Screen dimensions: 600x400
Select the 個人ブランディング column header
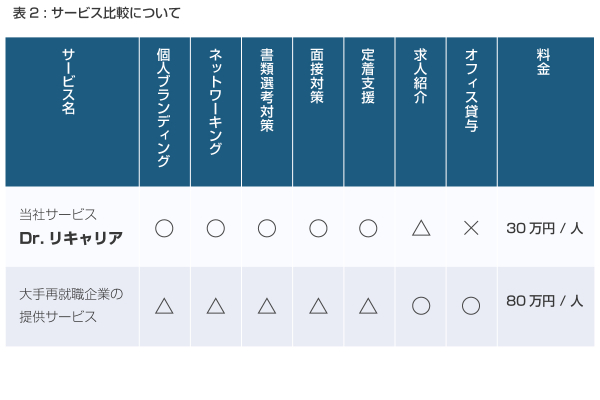[x=164, y=106]
